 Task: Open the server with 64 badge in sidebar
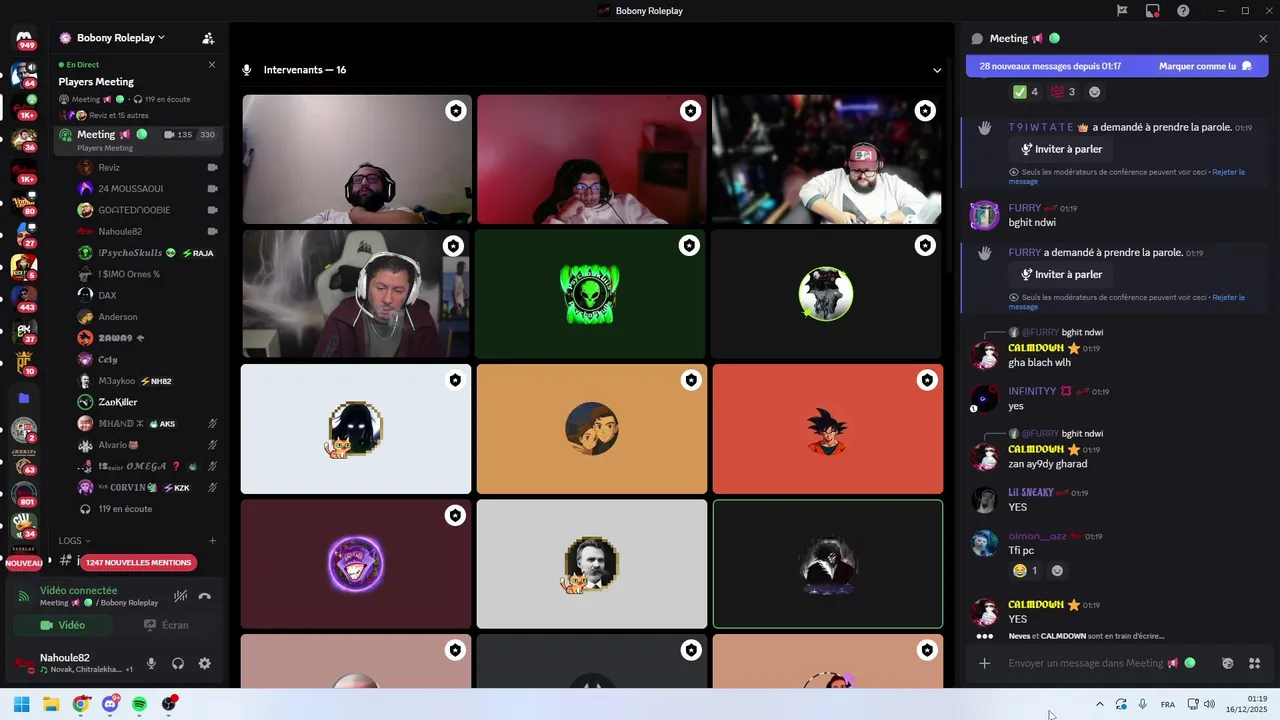[24, 75]
